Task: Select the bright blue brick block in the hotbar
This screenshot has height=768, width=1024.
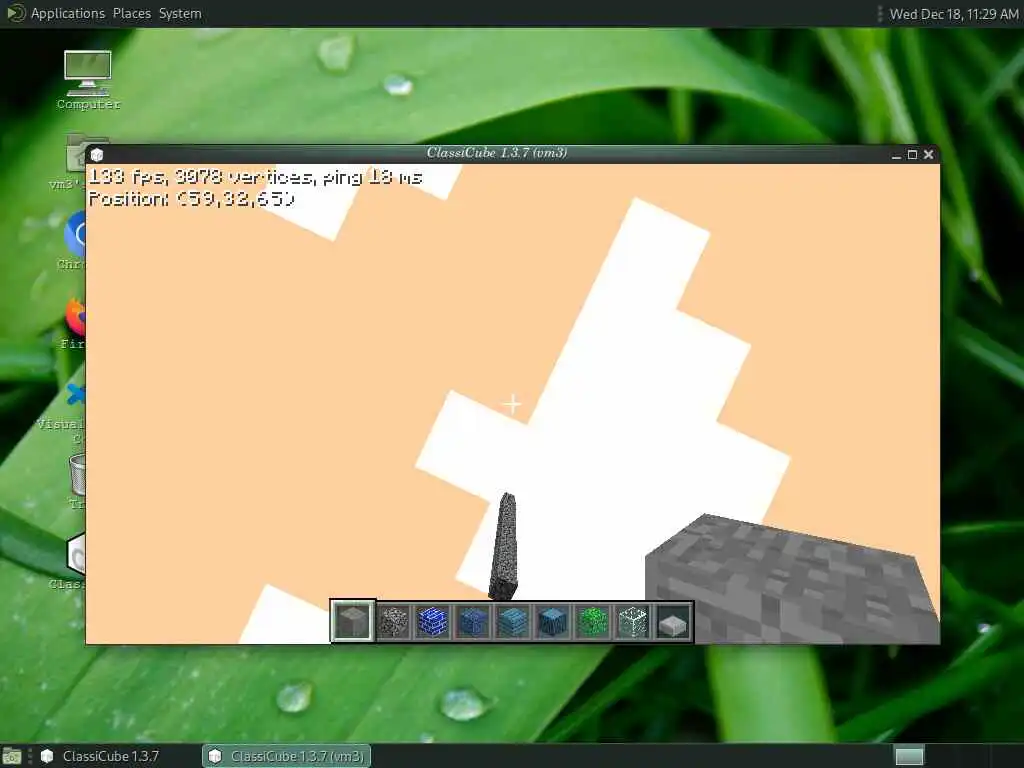Action: 433,621
